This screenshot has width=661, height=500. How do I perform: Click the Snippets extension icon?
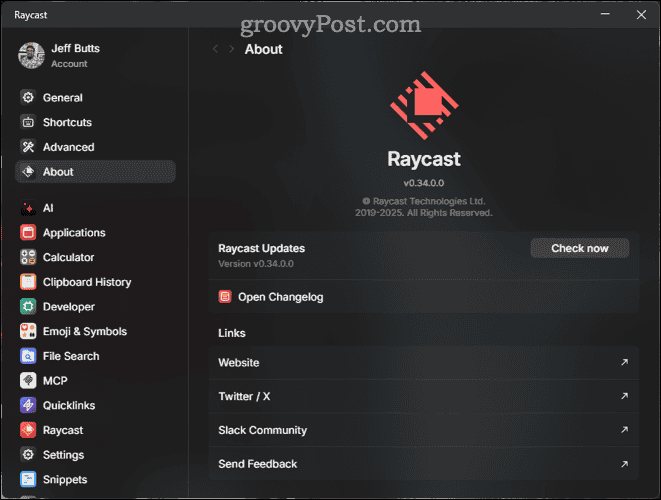28,479
